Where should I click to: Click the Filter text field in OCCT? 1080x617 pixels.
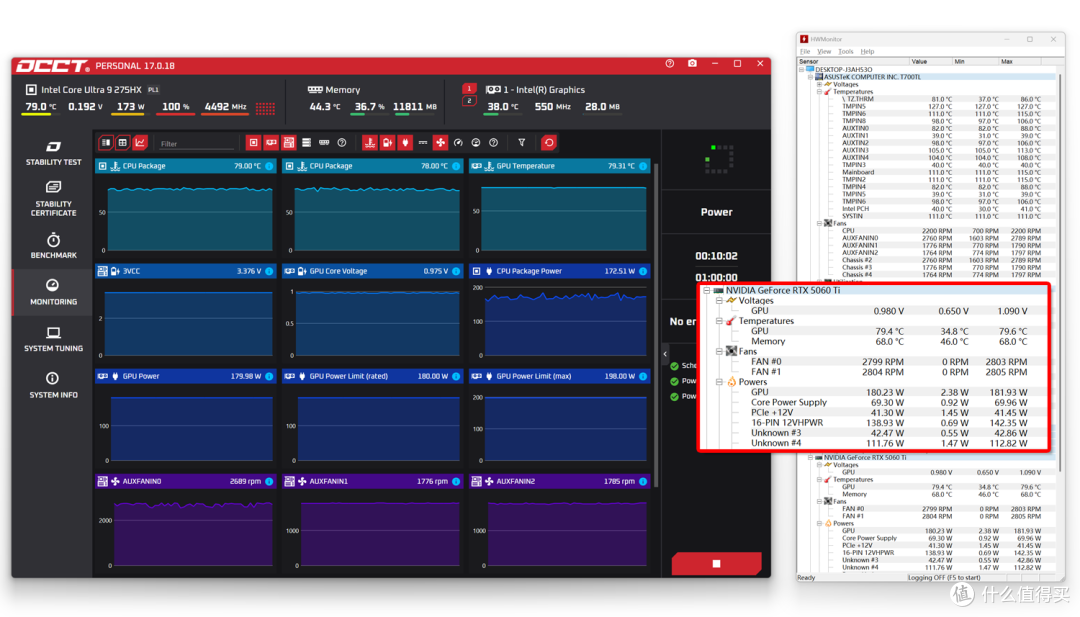coord(196,143)
